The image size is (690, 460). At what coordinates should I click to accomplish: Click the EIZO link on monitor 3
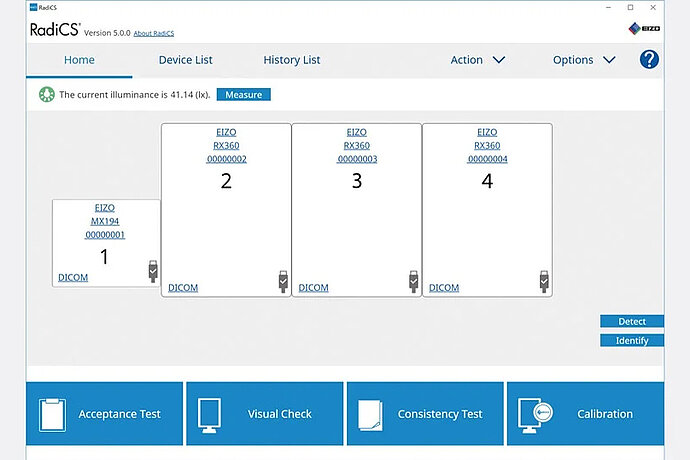pos(356,132)
